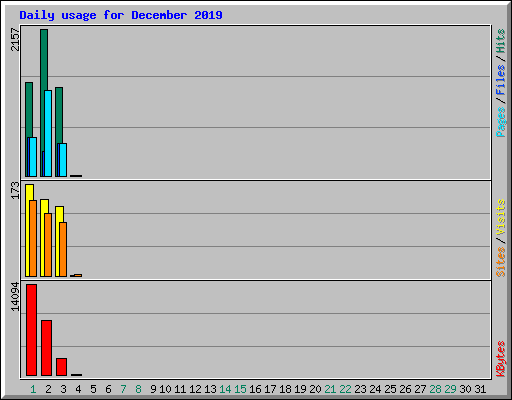Click the red KBytes bar for day 1

coord(31,330)
